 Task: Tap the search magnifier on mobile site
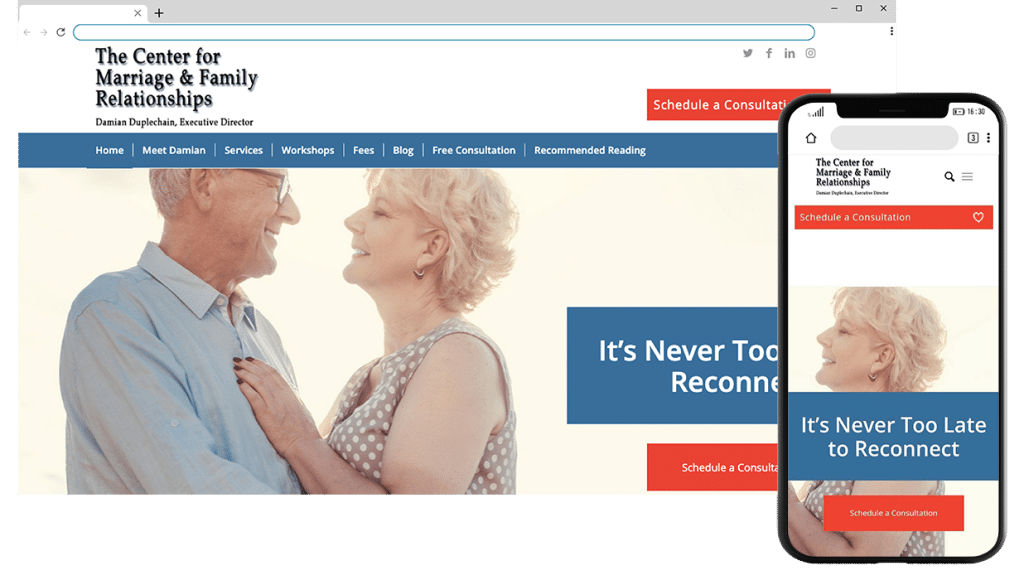pyautogui.click(x=950, y=176)
